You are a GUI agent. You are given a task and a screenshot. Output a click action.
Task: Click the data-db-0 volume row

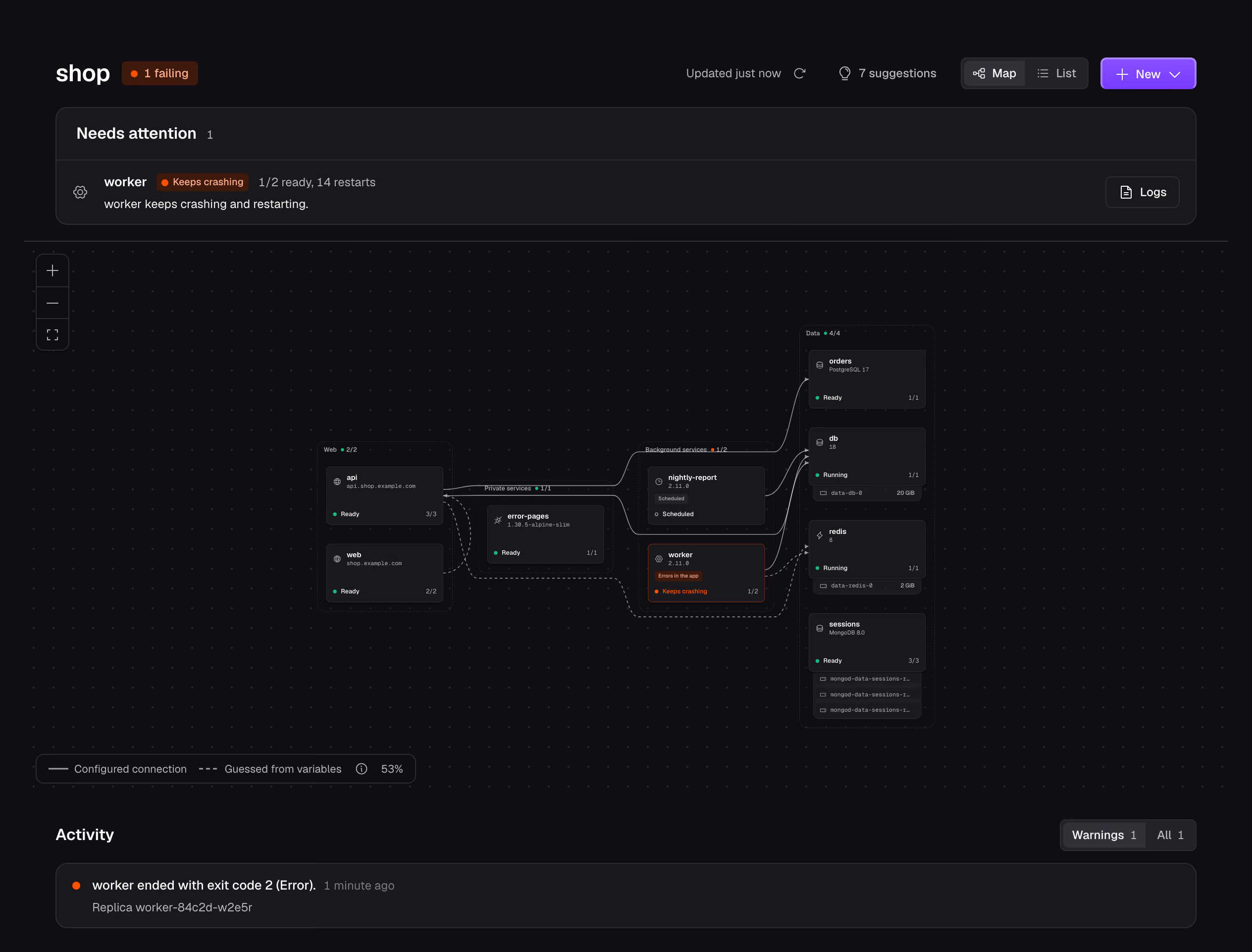point(867,493)
